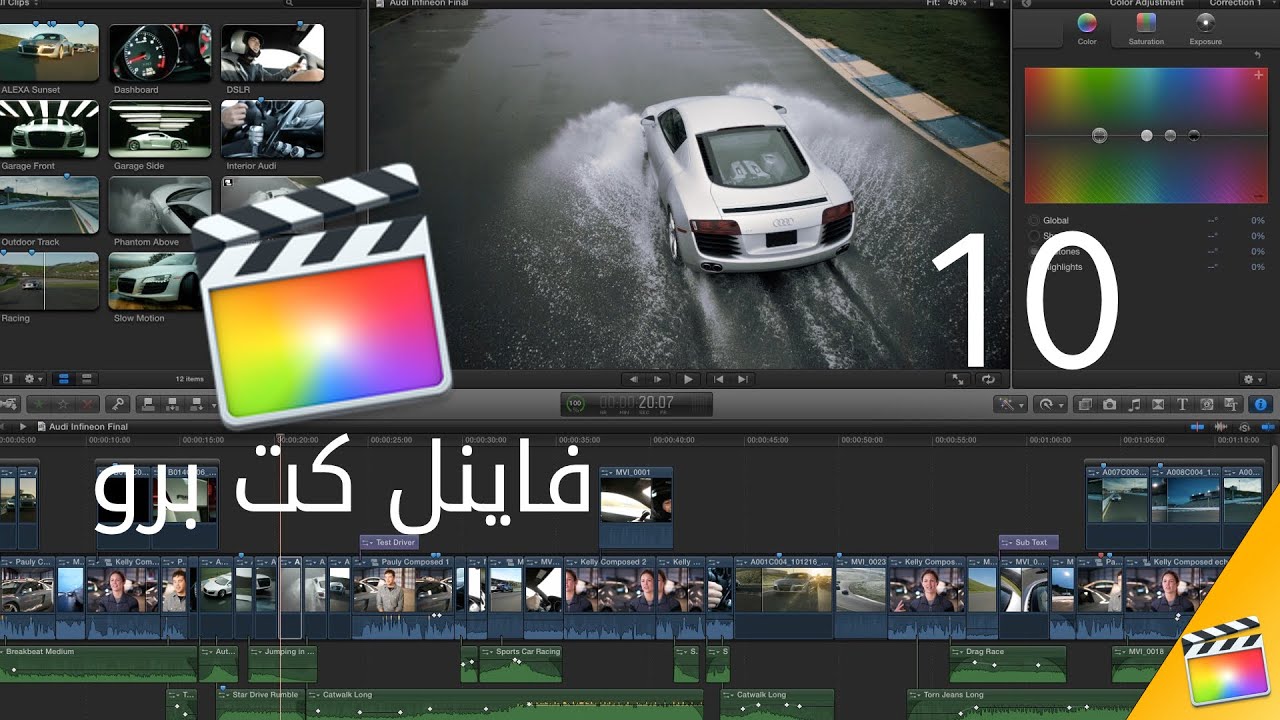Go back from Color Adjustment panel

point(1024,3)
